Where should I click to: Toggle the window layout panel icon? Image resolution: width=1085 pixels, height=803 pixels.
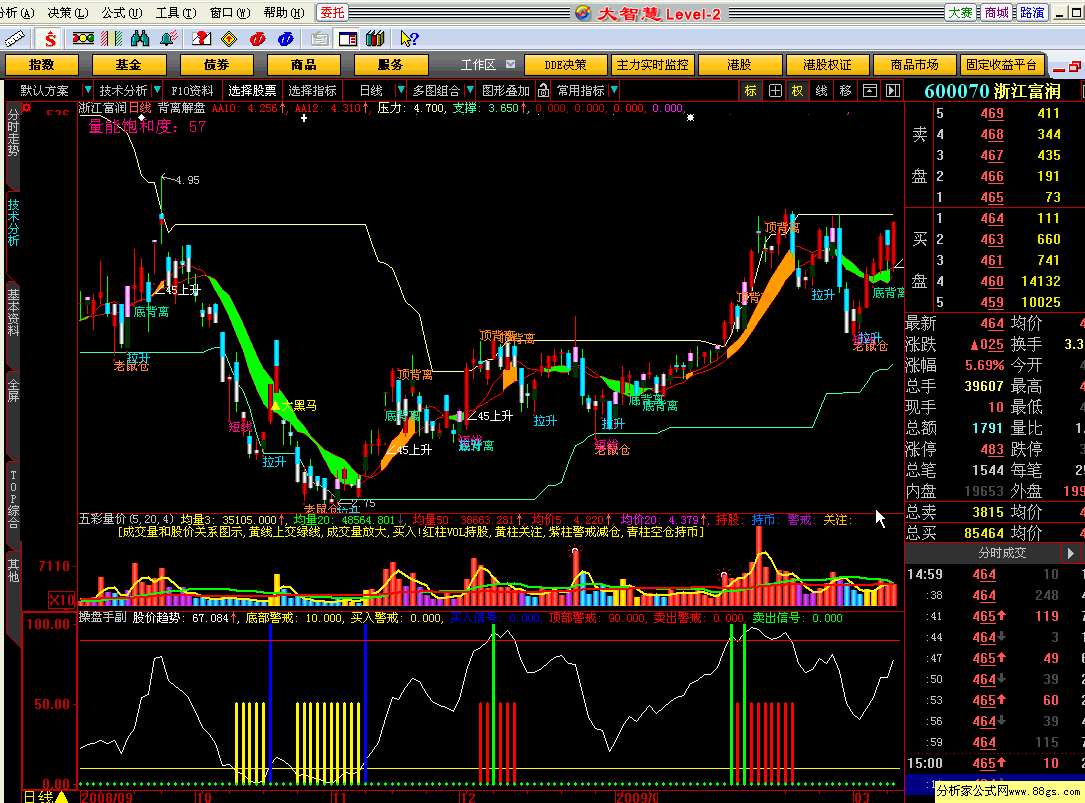pyautogui.click(x=347, y=39)
